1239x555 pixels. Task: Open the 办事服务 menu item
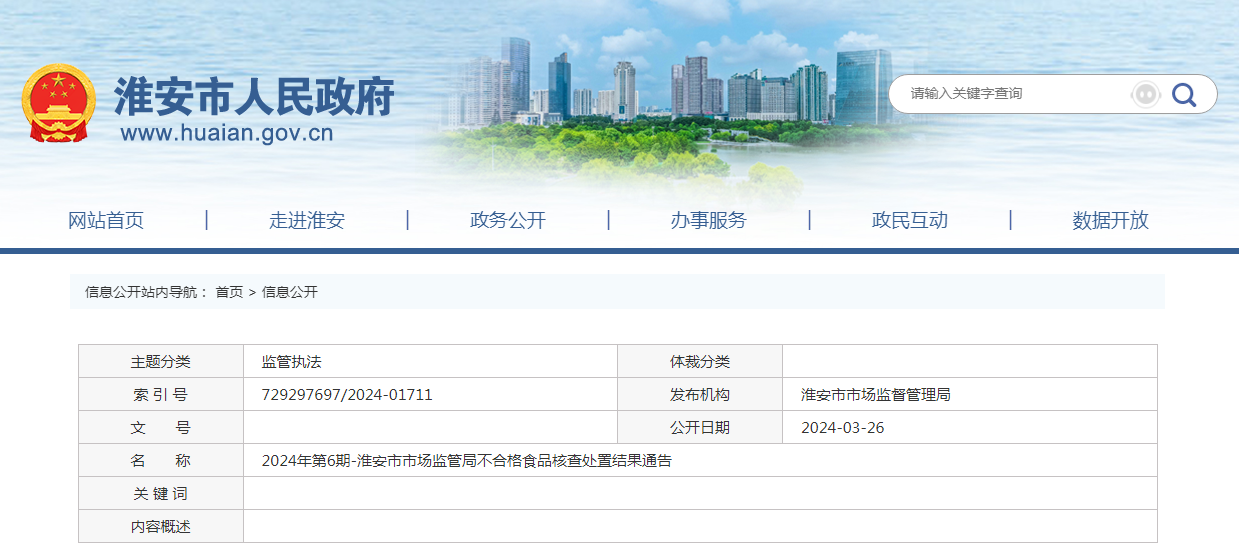pyautogui.click(x=709, y=221)
